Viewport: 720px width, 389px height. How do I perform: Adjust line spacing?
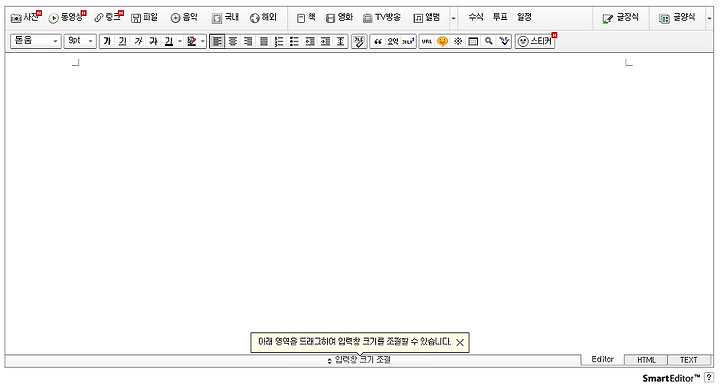(x=341, y=41)
